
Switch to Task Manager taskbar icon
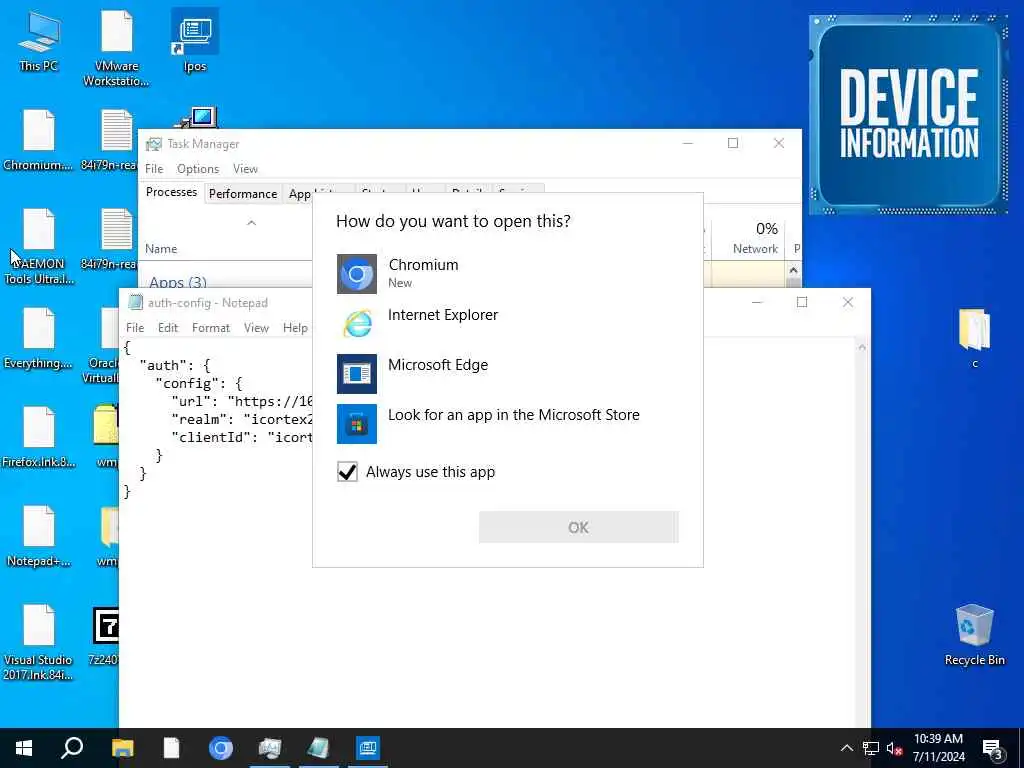coord(270,748)
